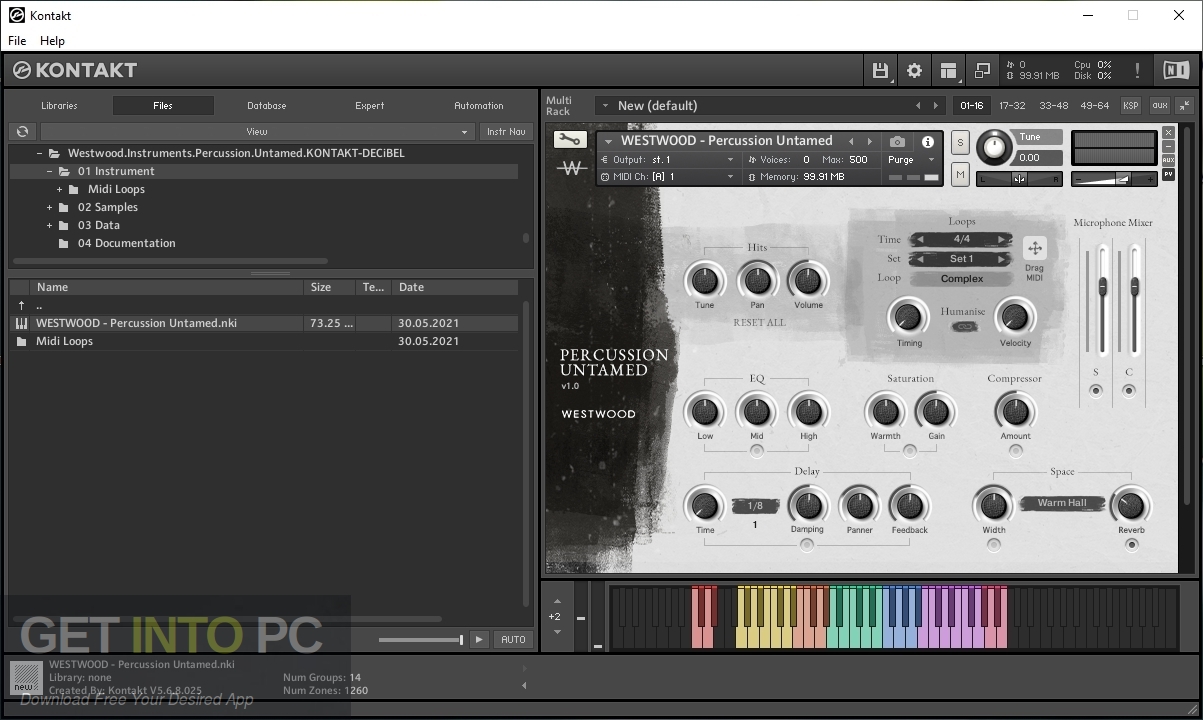Open the Help menu
This screenshot has height=720, width=1203.
(52, 40)
